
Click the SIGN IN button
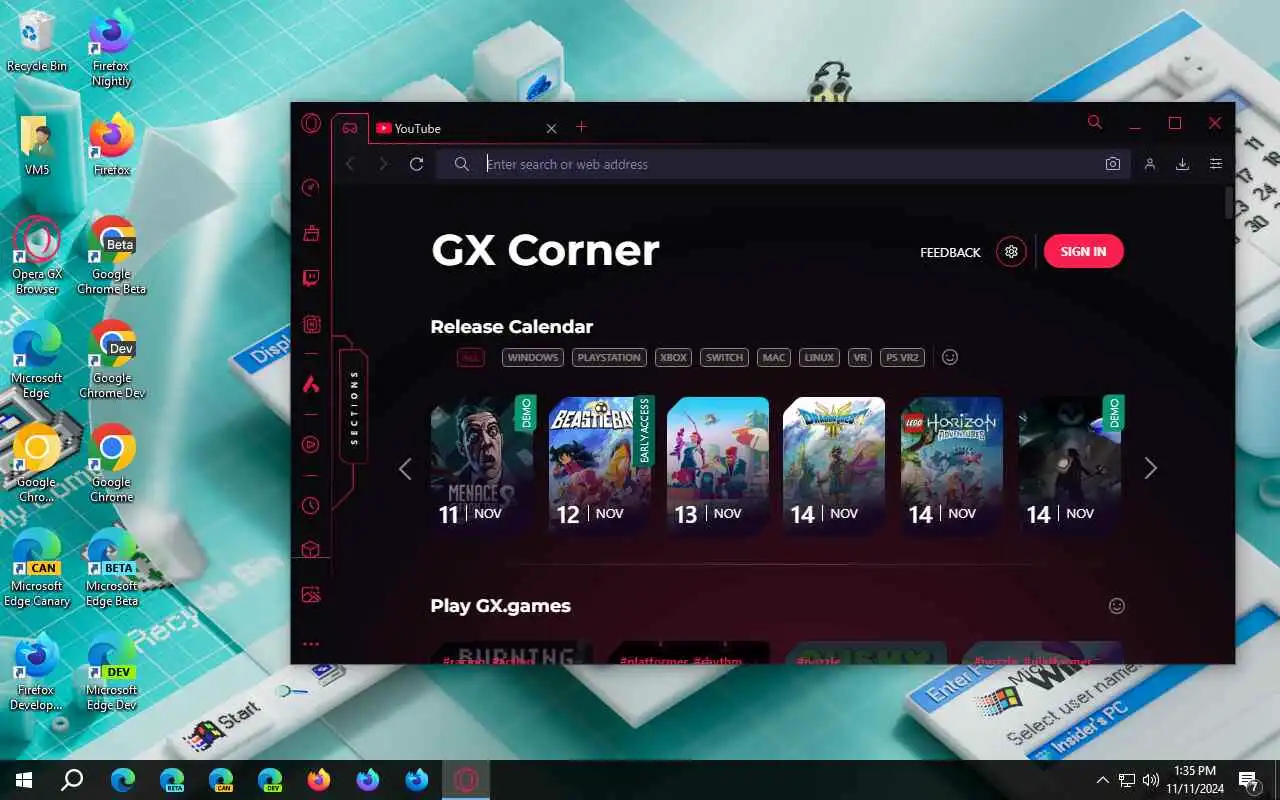coord(1084,251)
